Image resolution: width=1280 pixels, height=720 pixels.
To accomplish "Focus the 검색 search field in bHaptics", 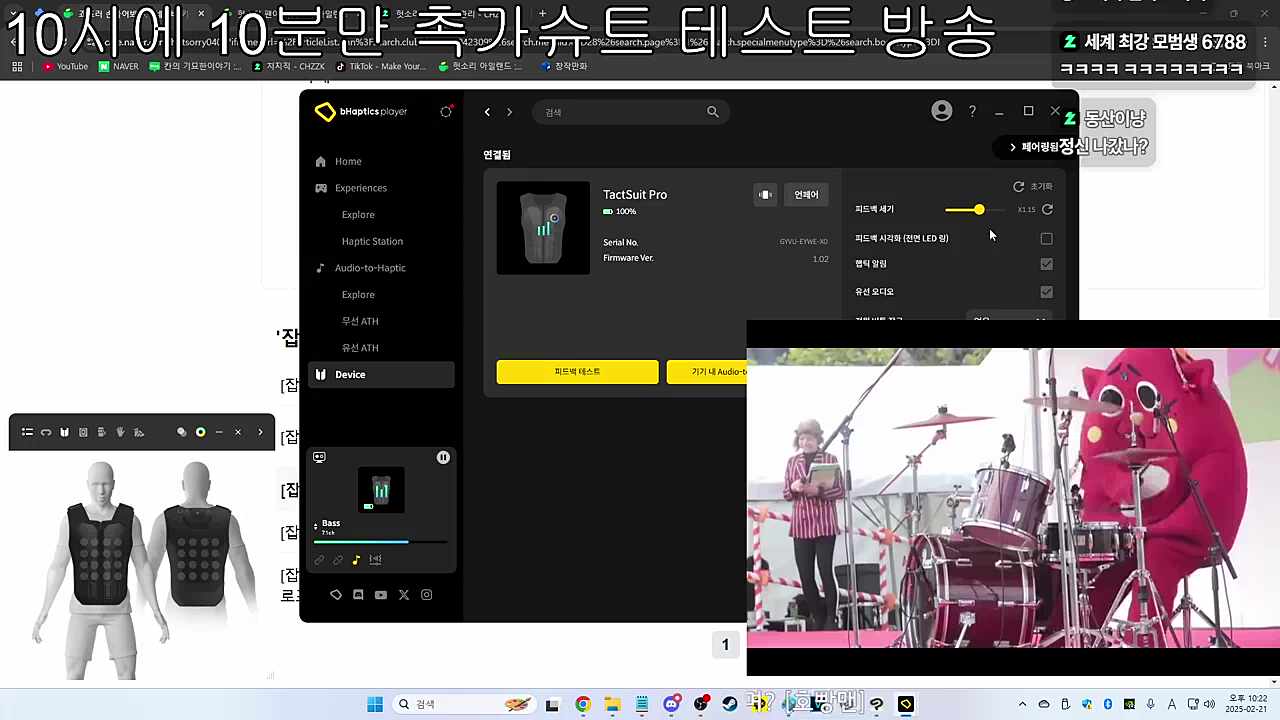I will [630, 112].
